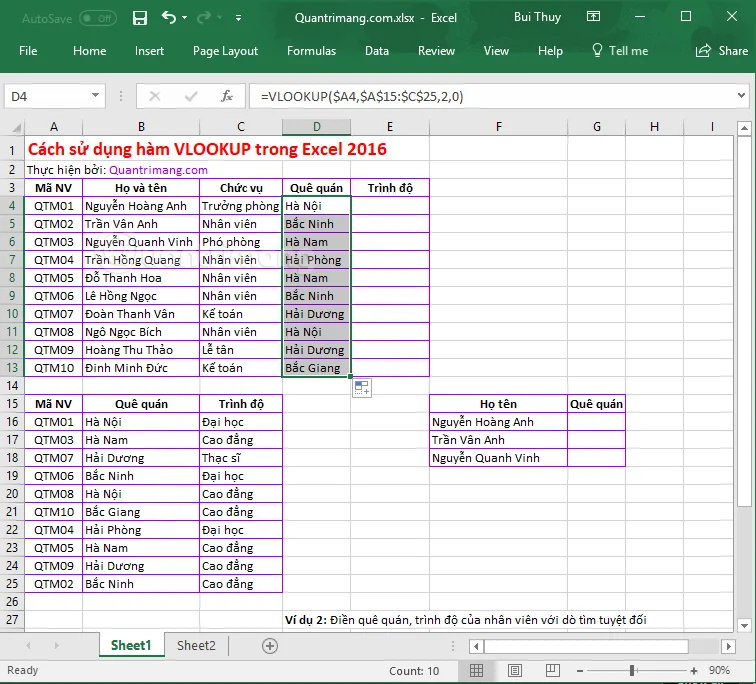Expand the formula bar chevron
Image resolution: width=756 pixels, height=684 pixels.
click(742, 95)
